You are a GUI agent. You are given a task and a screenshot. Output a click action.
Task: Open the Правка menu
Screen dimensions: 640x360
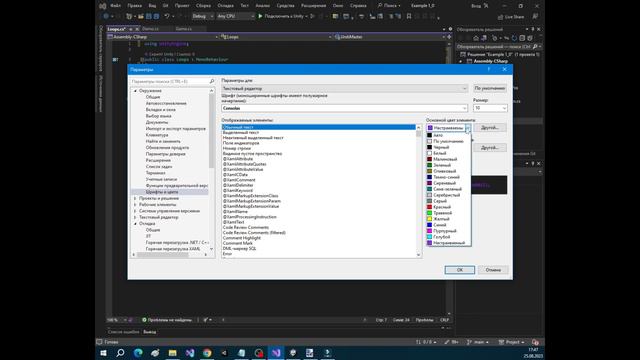(135, 6)
